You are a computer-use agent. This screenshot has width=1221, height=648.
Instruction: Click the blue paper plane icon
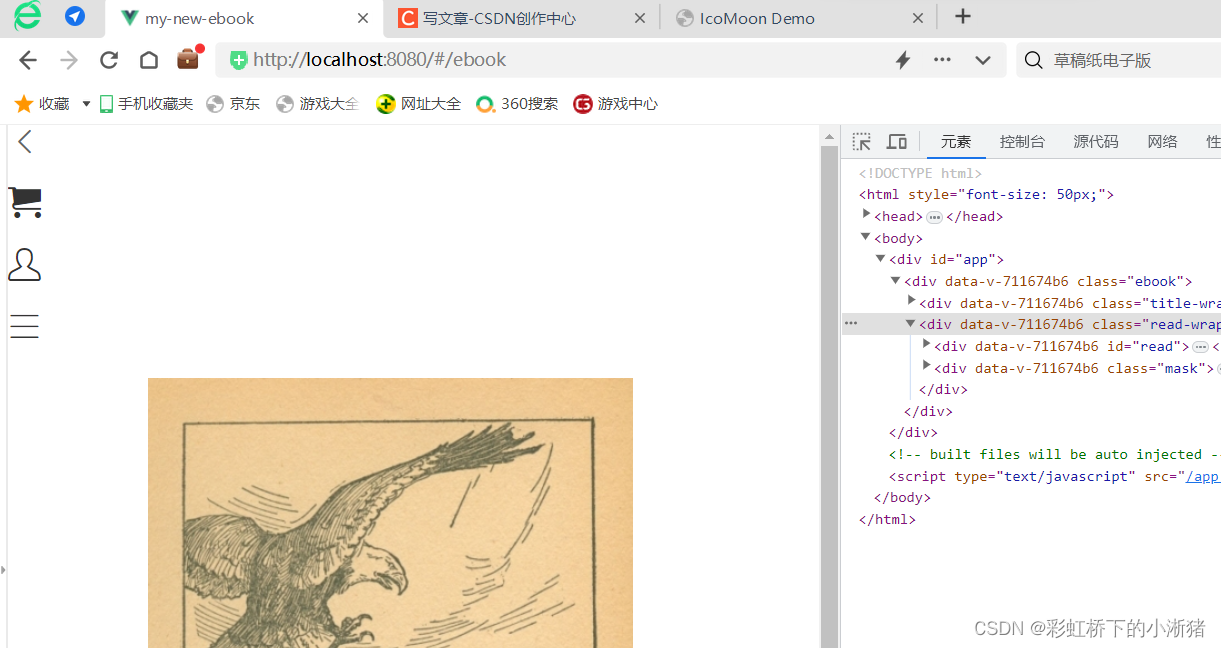[74, 17]
